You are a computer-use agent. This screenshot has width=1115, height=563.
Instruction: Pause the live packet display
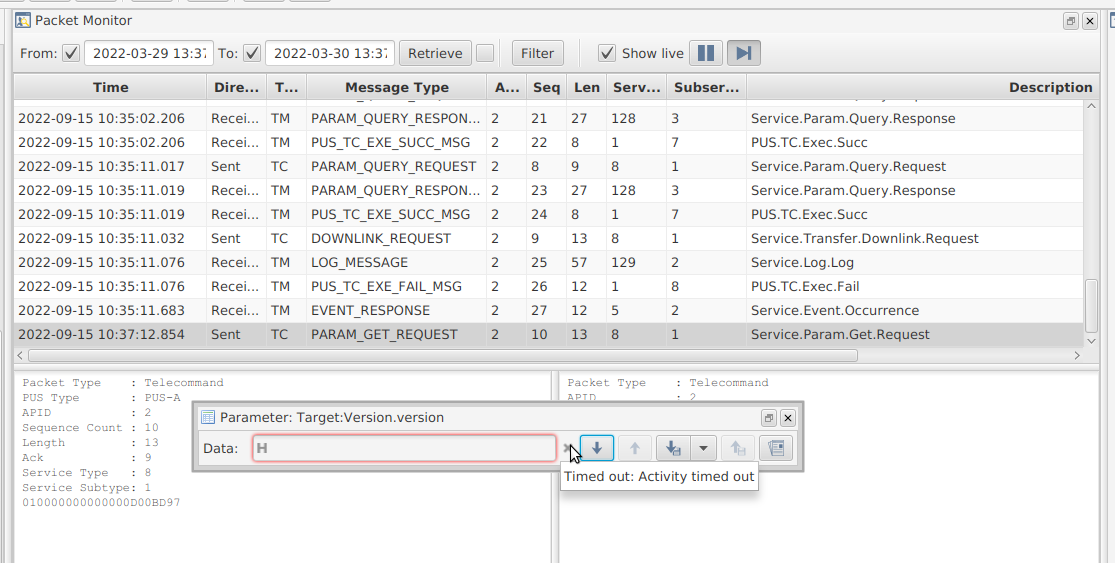click(706, 53)
